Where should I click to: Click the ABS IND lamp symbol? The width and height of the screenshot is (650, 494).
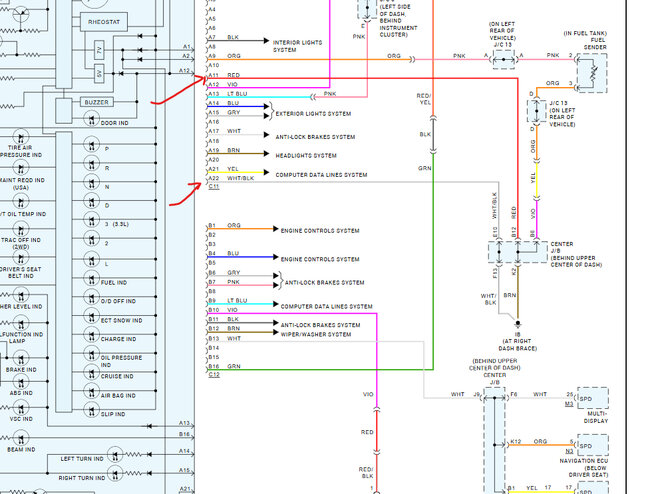pos(21,381)
